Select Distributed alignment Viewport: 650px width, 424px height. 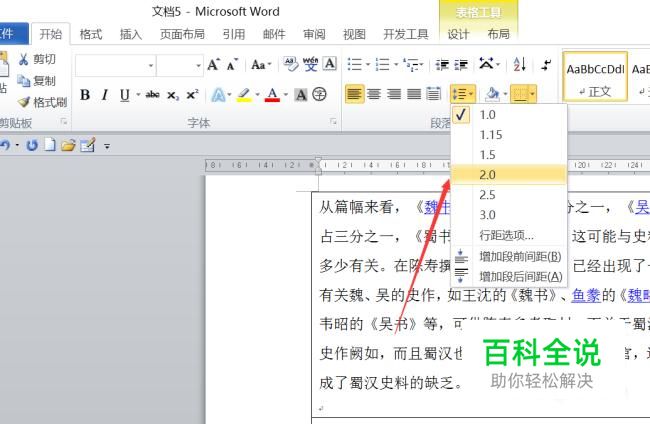tap(434, 94)
